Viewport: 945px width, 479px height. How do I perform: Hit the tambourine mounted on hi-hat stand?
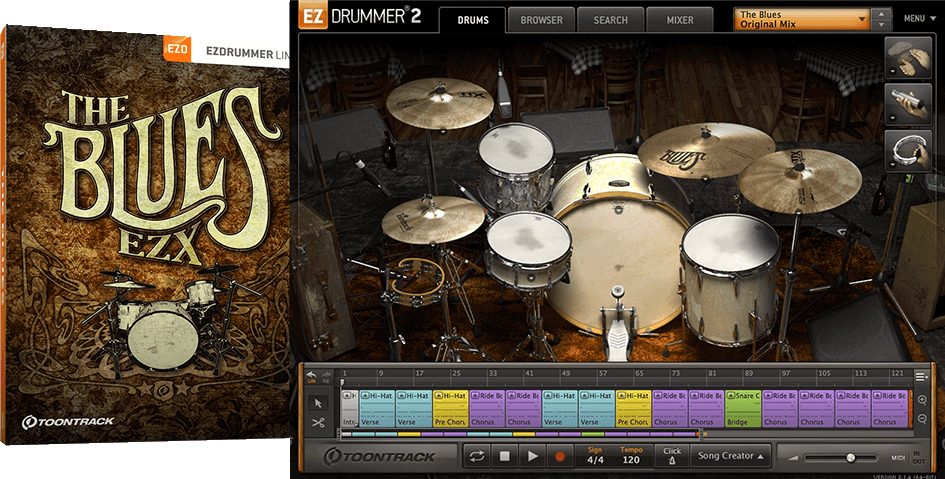[417, 283]
